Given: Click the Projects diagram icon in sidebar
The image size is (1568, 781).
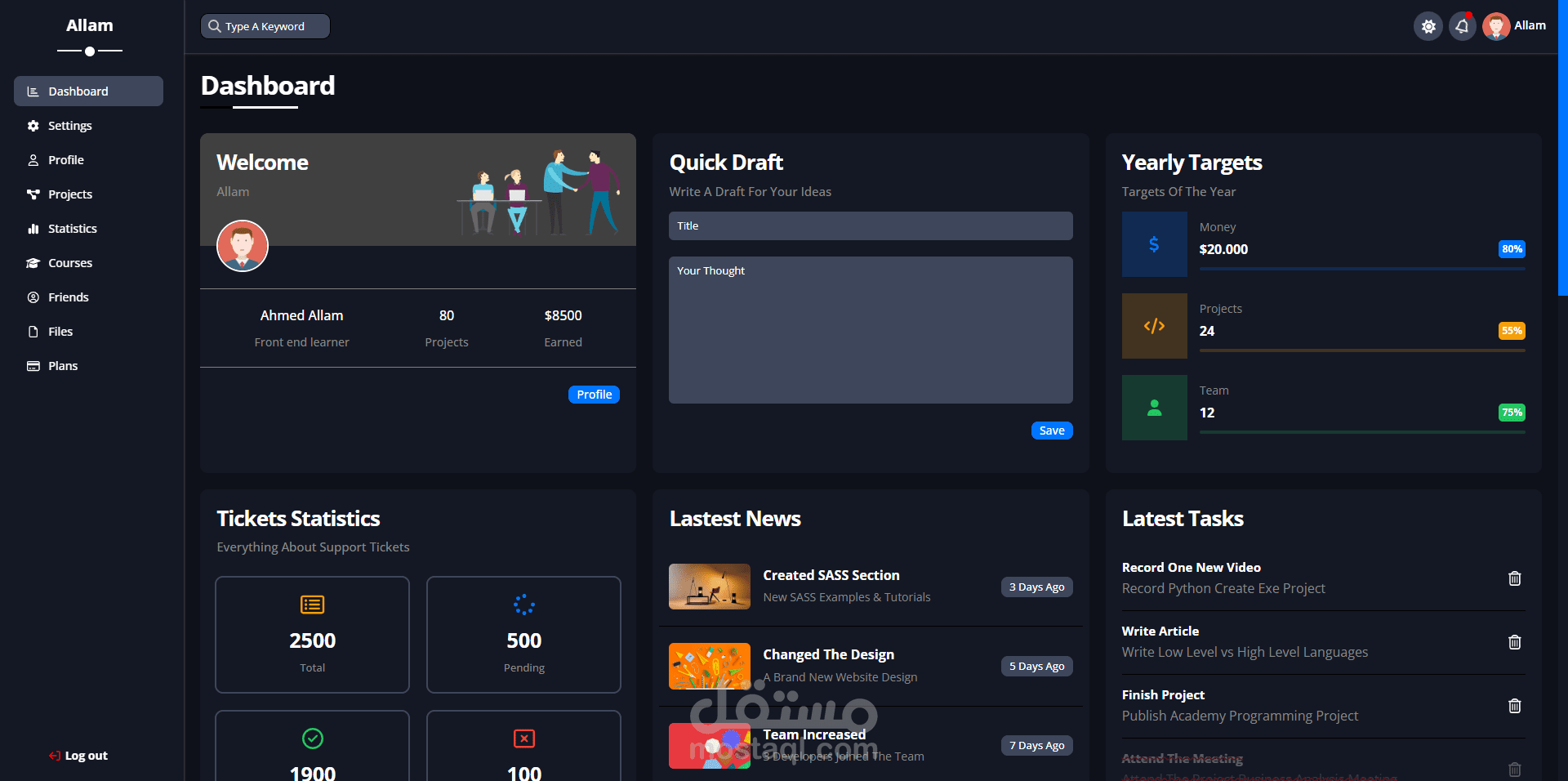Looking at the screenshot, I should click(x=33, y=194).
